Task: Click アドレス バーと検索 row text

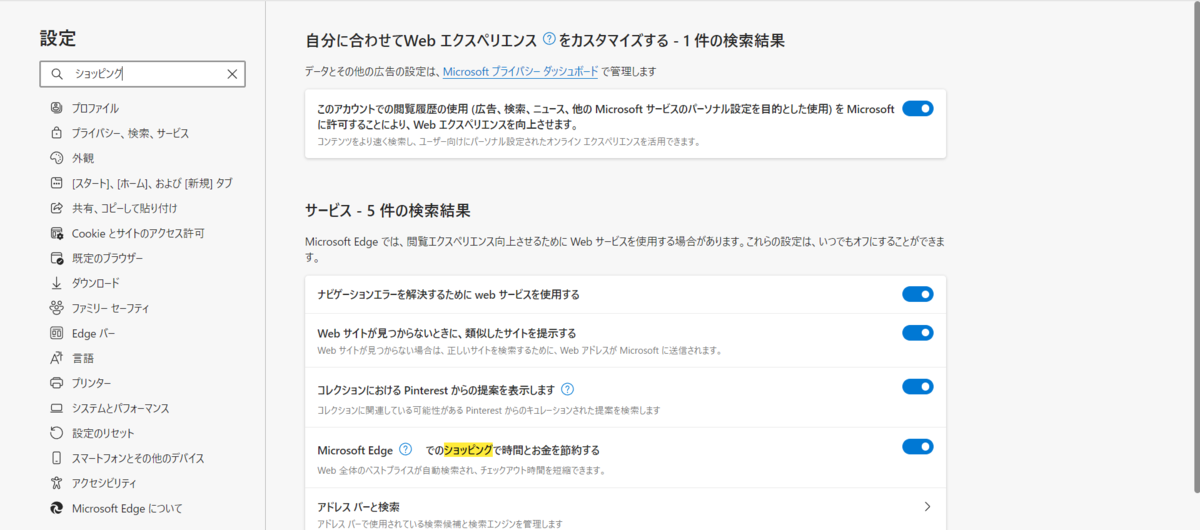Action: point(358,507)
